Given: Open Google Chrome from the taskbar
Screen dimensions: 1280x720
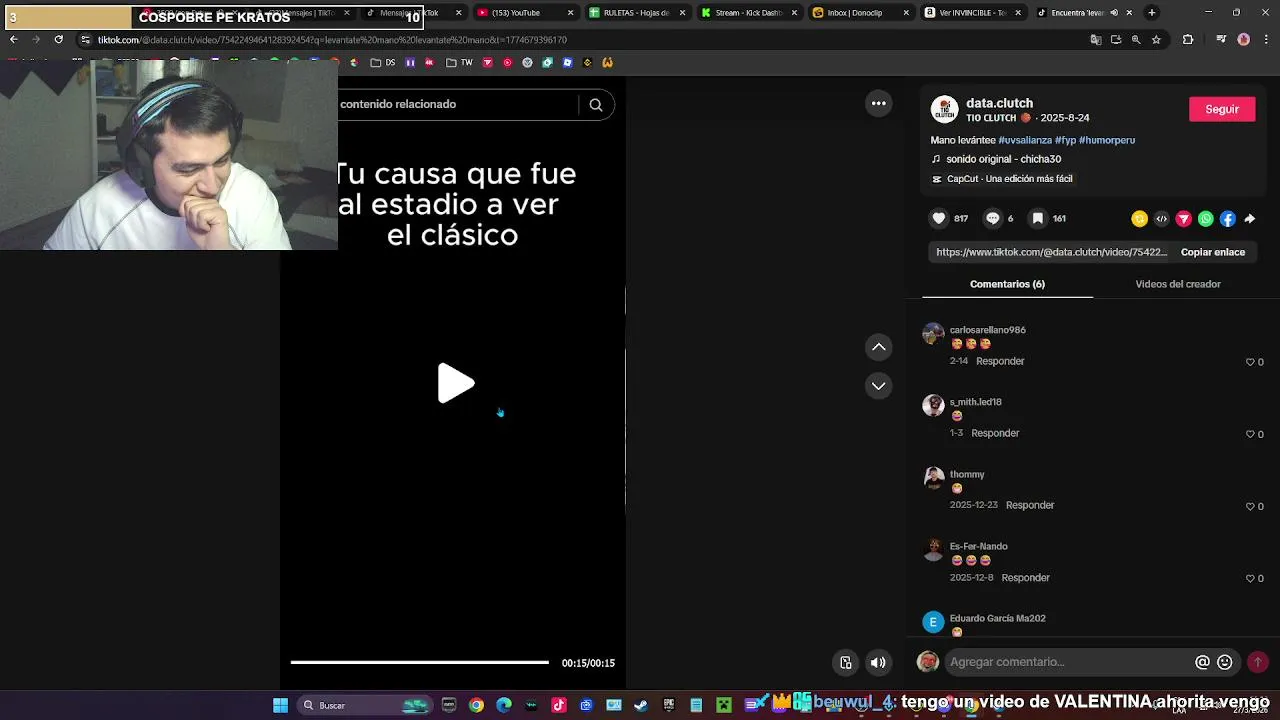Looking at the screenshot, I should (x=476, y=705).
